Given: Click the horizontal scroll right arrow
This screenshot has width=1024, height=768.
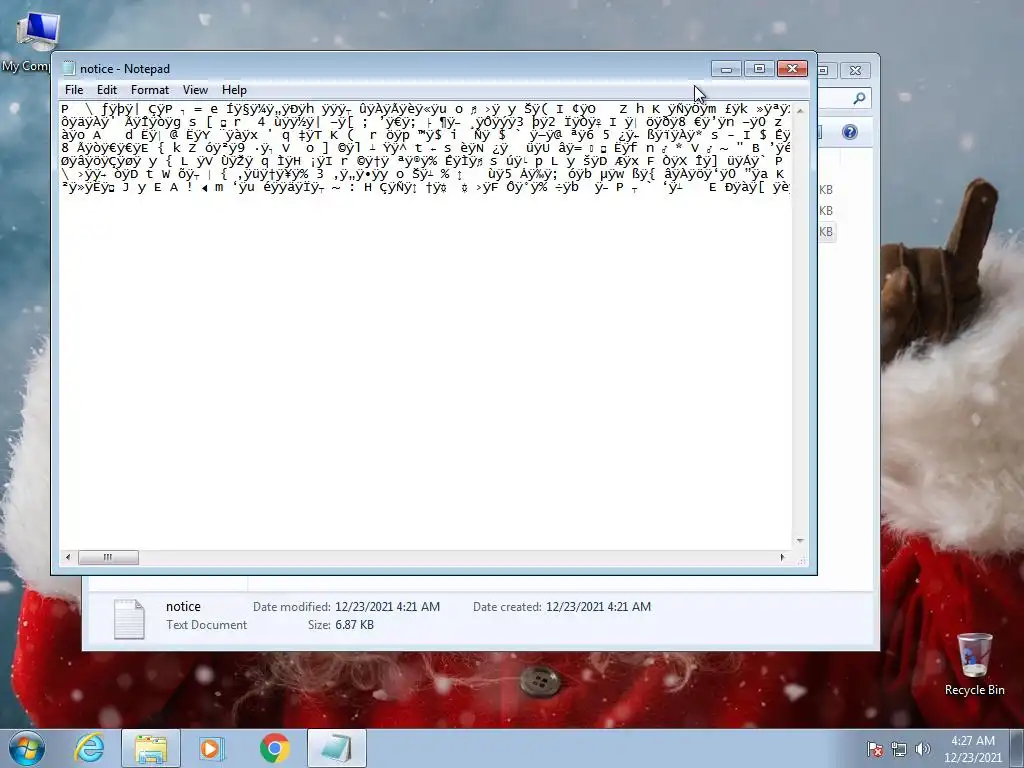Looking at the screenshot, I should coord(782,557).
